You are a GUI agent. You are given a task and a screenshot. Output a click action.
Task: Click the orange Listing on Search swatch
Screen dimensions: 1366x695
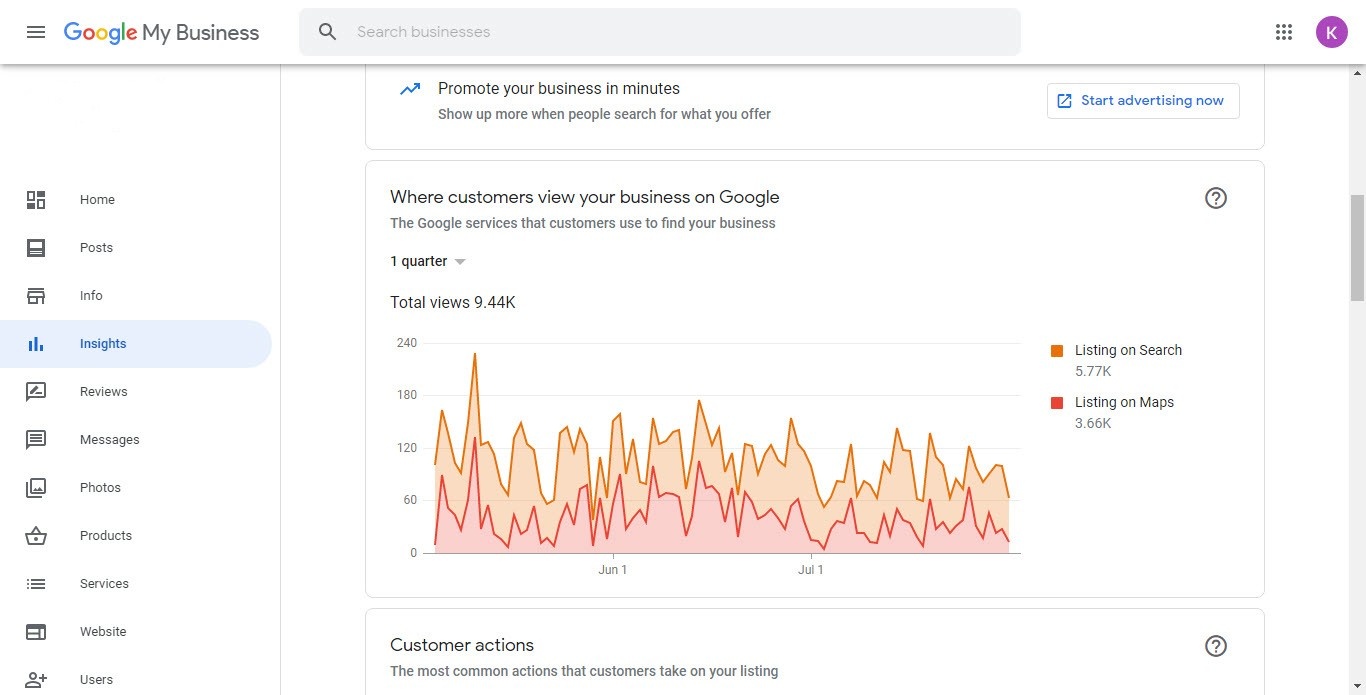point(1057,351)
